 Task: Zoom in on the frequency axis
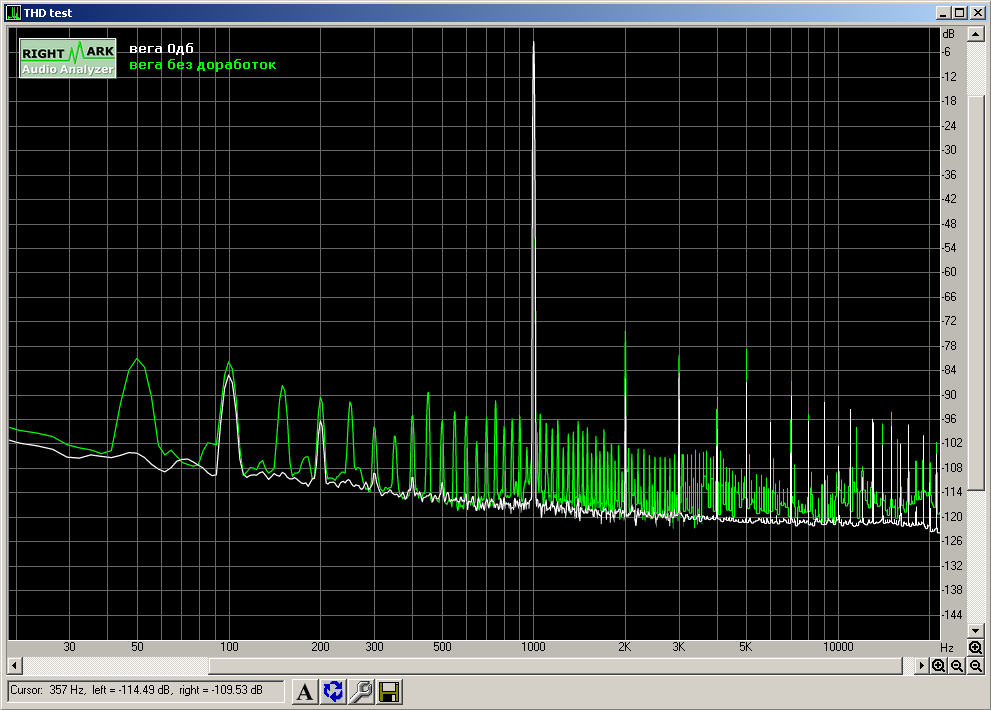[x=939, y=666]
